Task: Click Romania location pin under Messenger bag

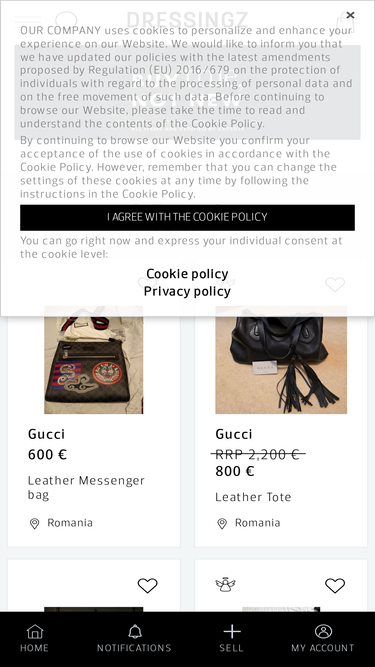Action: pos(34,523)
